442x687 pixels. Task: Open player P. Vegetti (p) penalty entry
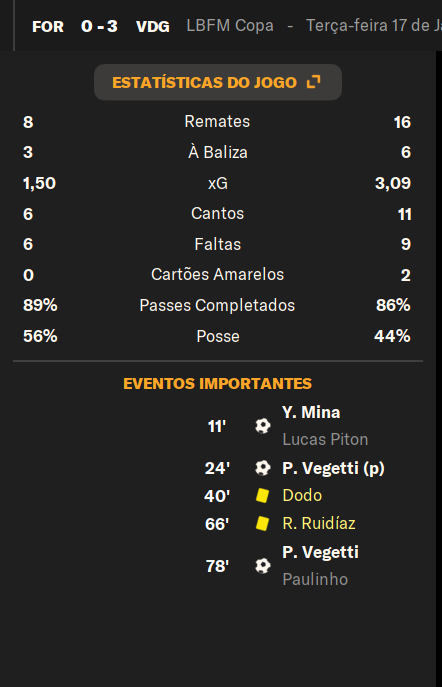[x=333, y=468]
